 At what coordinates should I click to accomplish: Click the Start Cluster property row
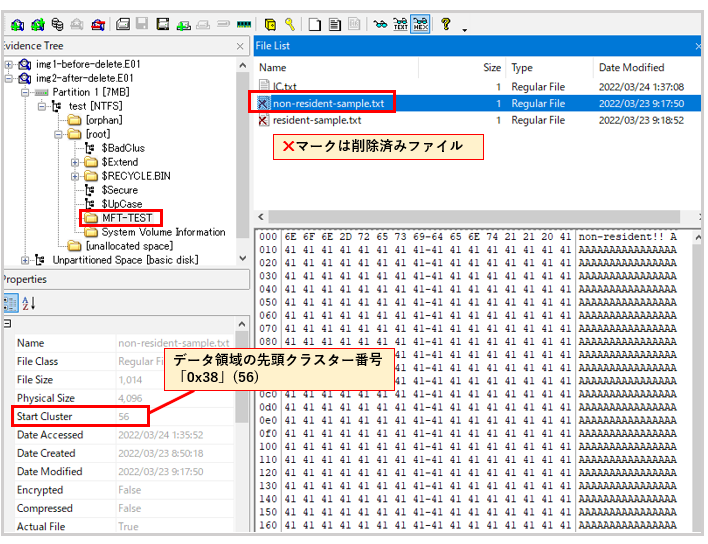coord(124,416)
